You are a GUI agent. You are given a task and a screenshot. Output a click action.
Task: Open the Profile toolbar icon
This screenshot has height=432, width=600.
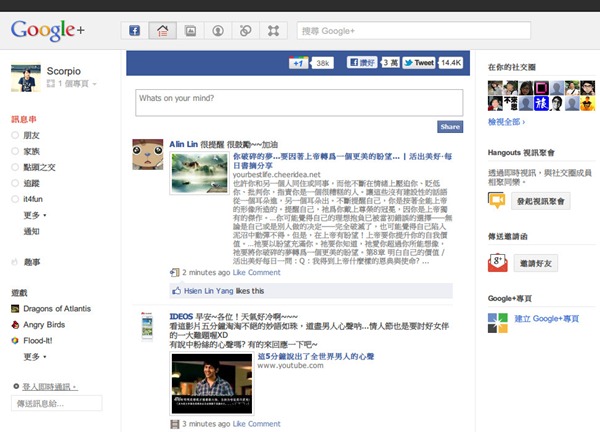click(218, 31)
